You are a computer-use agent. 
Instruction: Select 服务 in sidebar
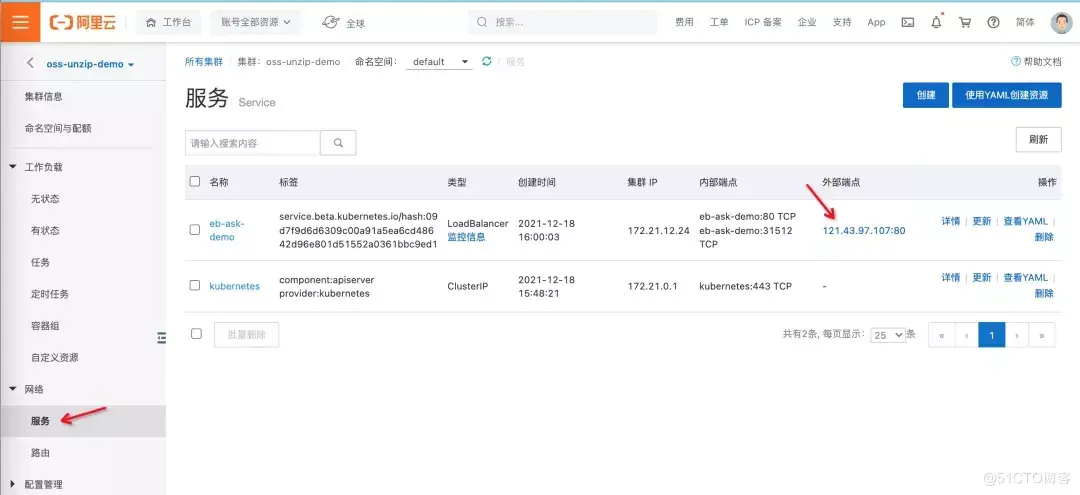pyautogui.click(x=83, y=421)
